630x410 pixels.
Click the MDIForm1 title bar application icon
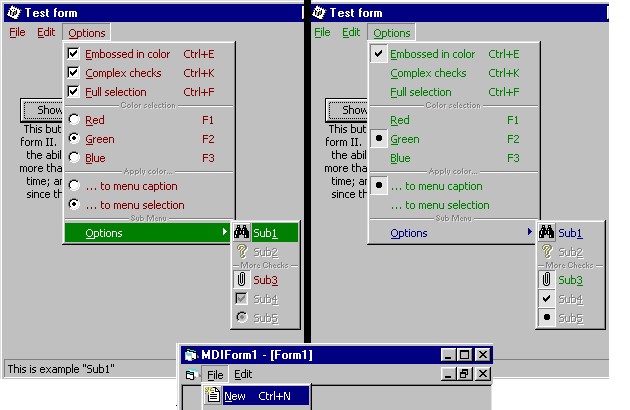[190, 355]
